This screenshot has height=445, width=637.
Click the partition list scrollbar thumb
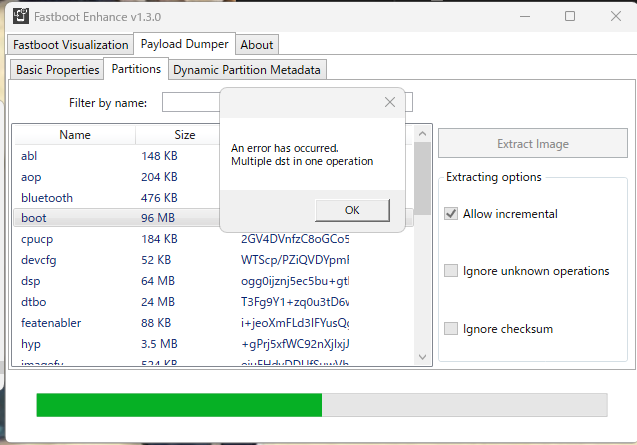[422, 178]
